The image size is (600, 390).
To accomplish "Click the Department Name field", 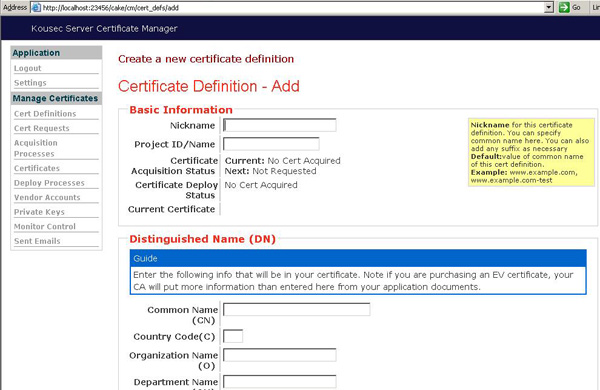I will click(x=280, y=382).
